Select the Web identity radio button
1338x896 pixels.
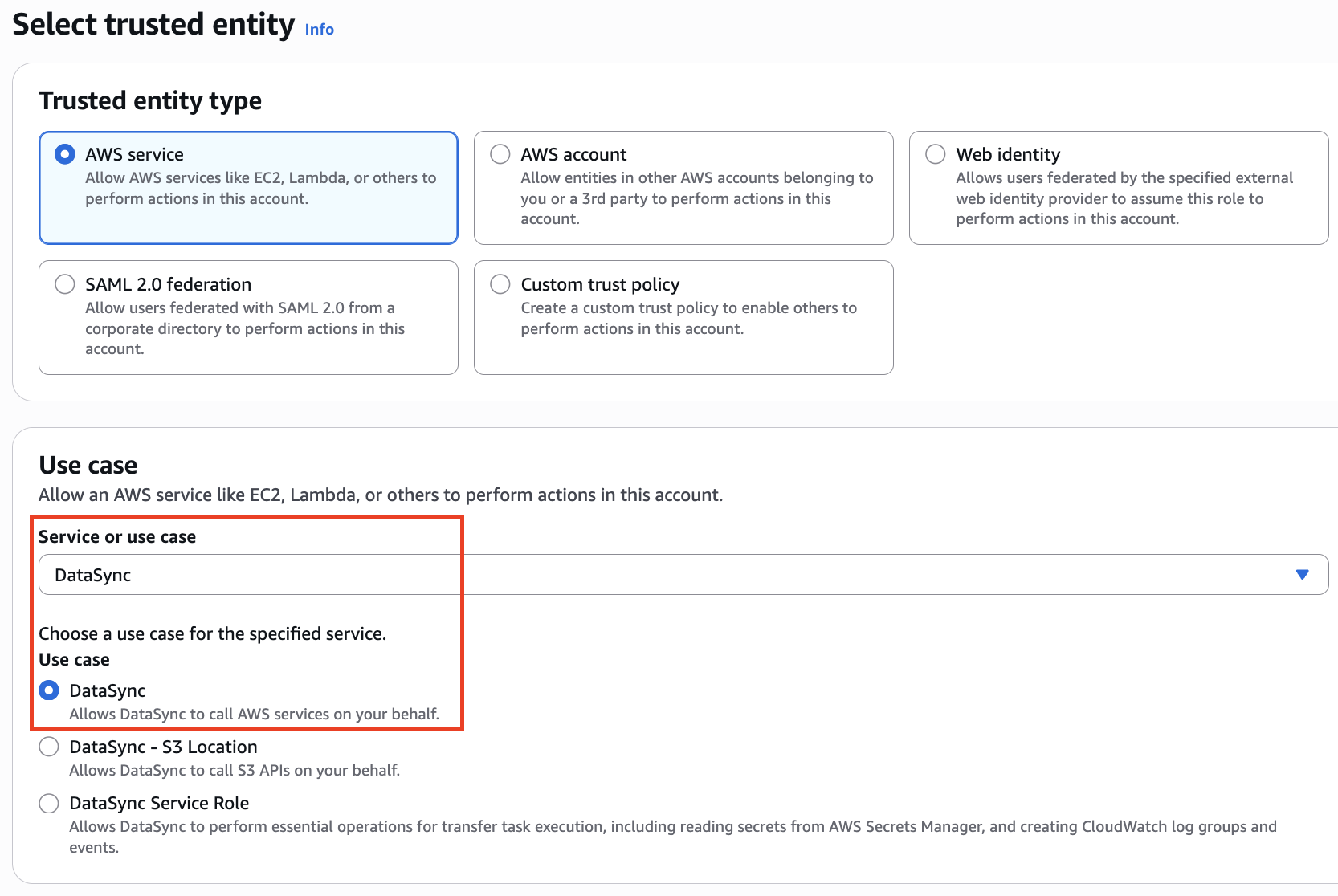pyautogui.click(x=936, y=154)
